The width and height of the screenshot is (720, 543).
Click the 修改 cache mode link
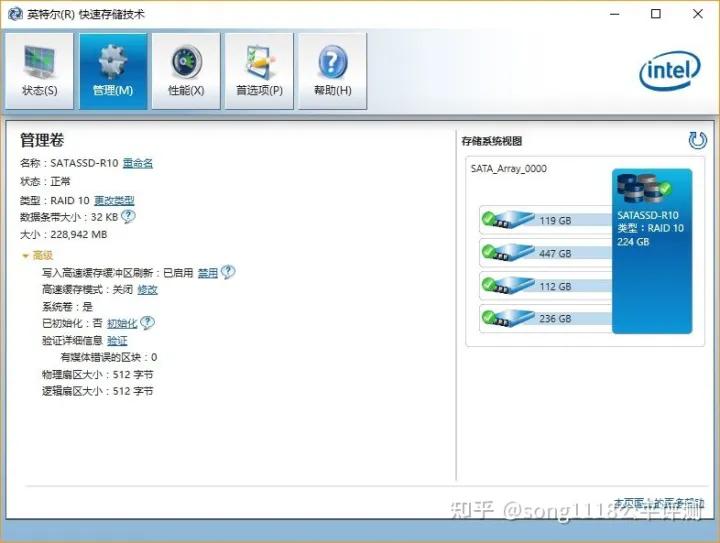[x=147, y=290]
